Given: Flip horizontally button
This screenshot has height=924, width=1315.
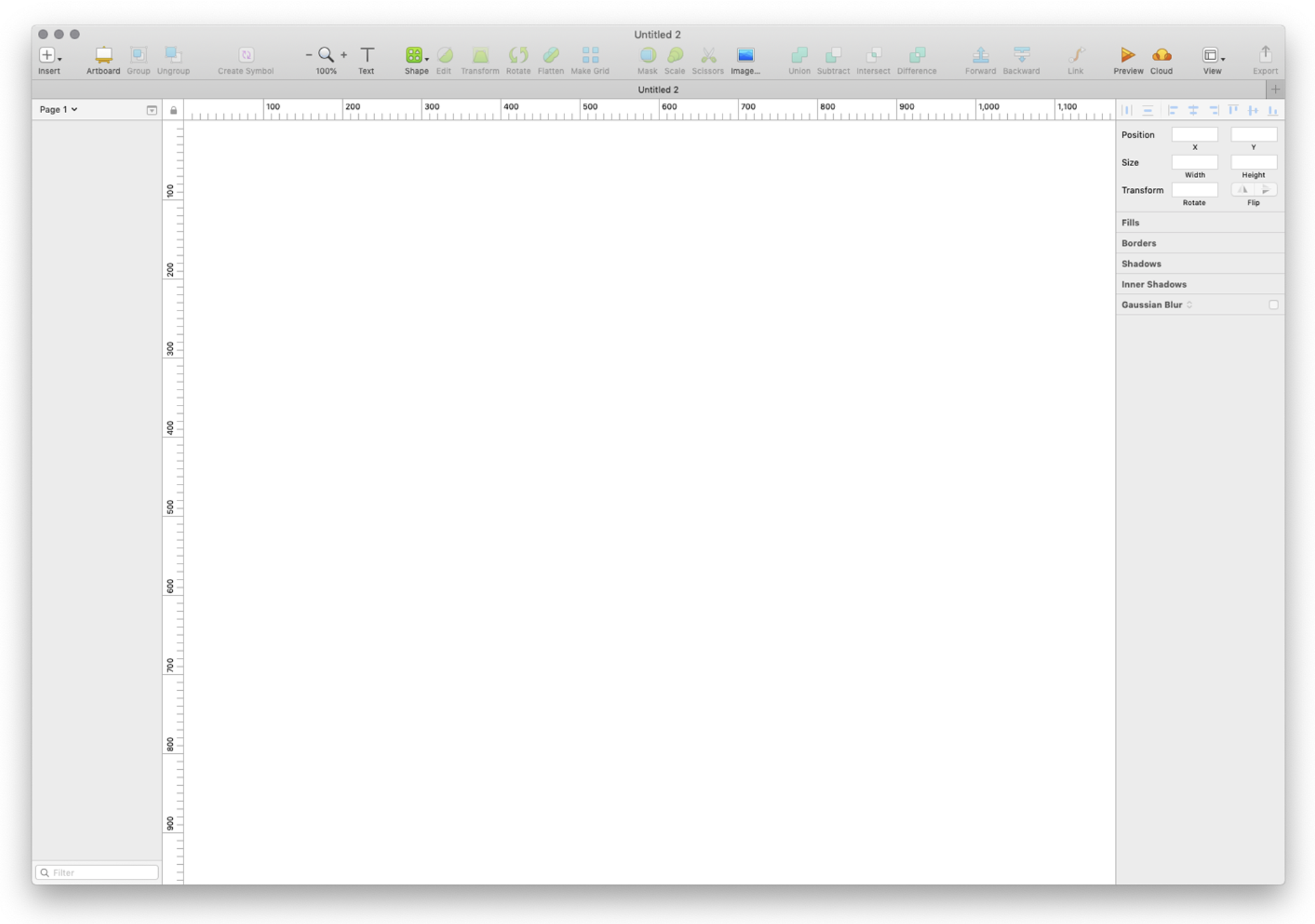Looking at the screenshot, I should (x=1242, y=189).
